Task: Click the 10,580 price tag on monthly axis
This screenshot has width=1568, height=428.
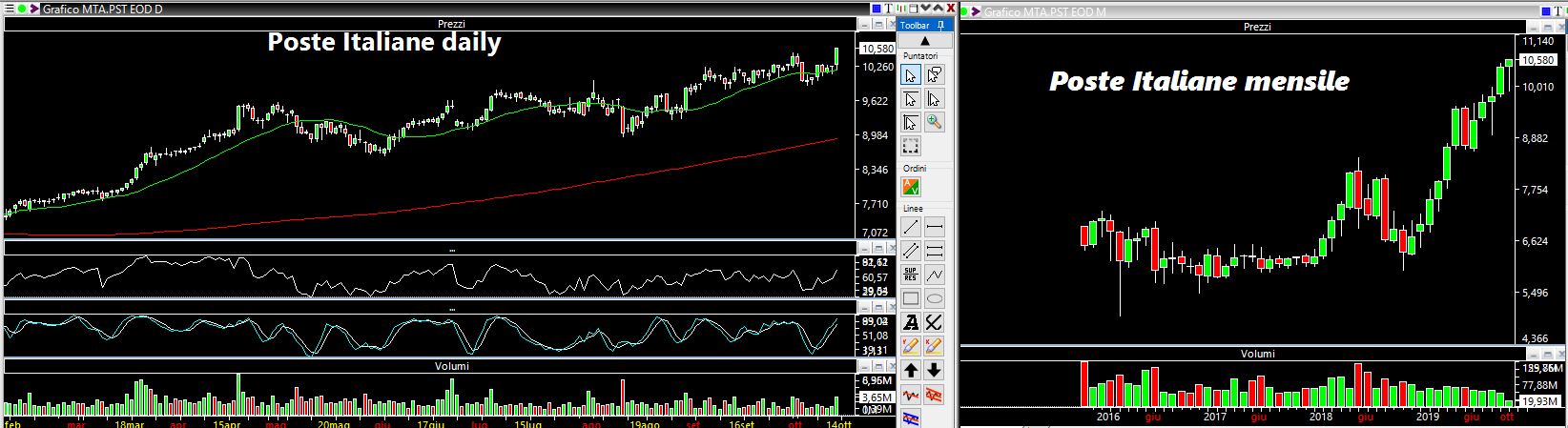Action: click(1538, 60)
